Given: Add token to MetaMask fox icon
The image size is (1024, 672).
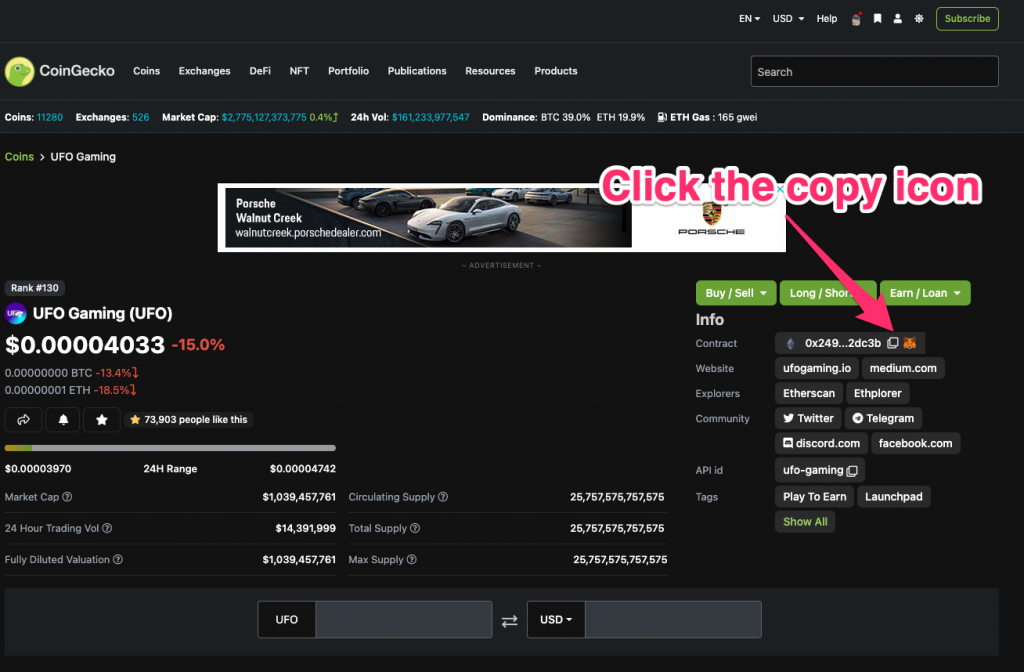Looking at the screenshot, I should click(910, 343).
